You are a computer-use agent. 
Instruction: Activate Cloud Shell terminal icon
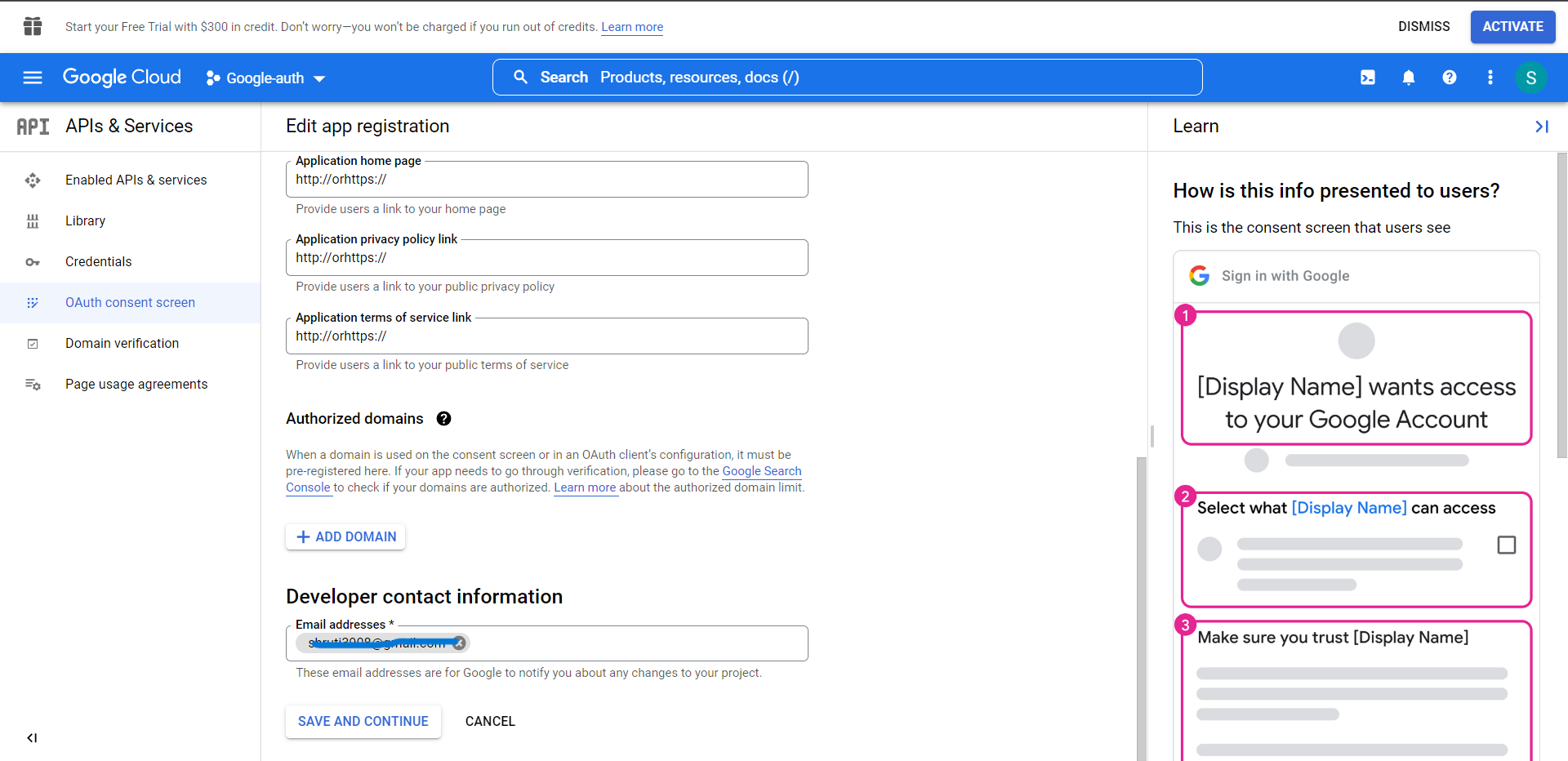[x=1367, y=78]
